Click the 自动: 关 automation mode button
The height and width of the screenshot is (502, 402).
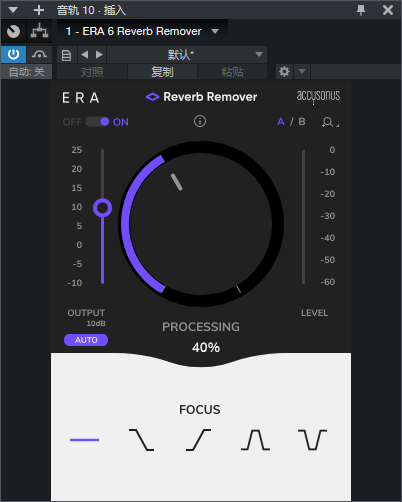coord(27,72)
